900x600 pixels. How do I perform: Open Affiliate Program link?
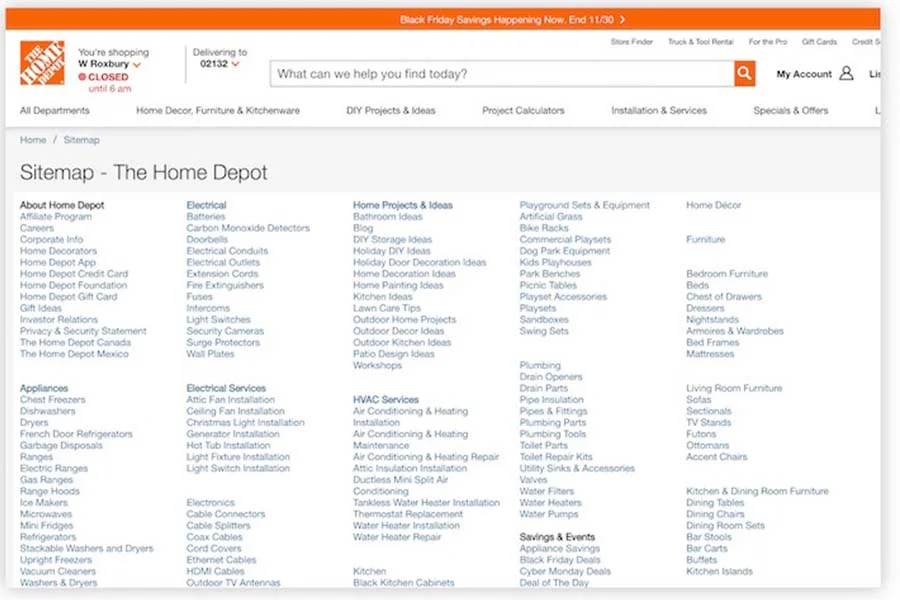[x=56, y=216]
